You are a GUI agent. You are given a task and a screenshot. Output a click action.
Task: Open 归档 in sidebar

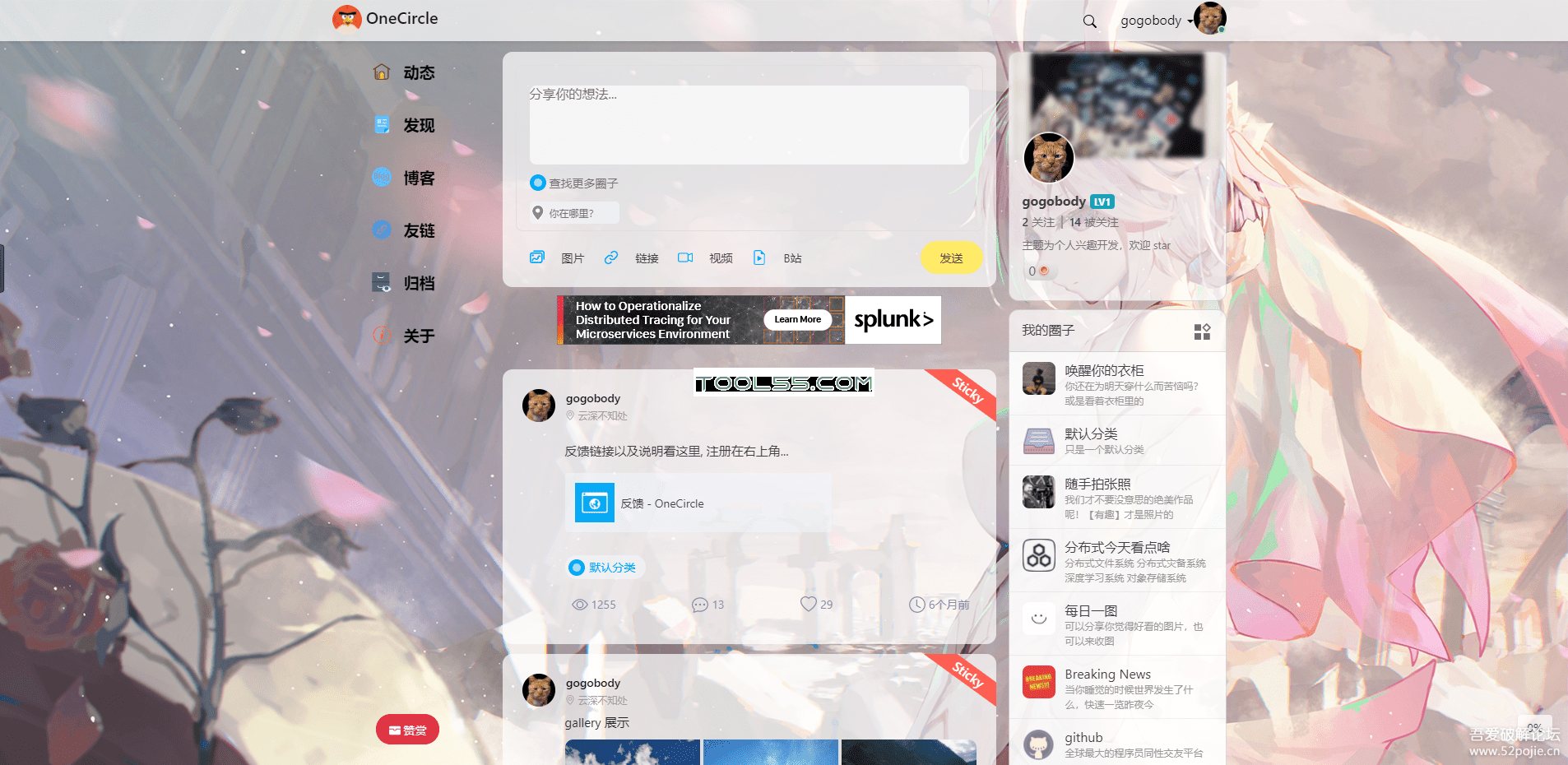click(419, 283)
